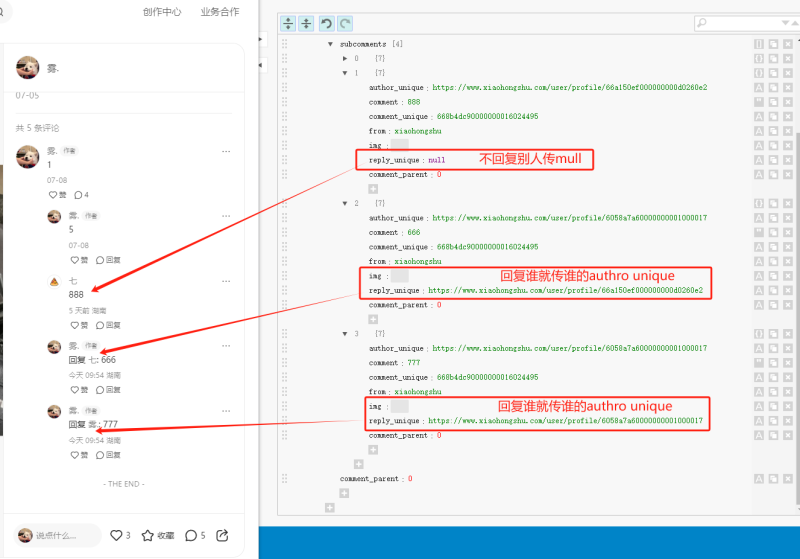
Task: Click the redo icon in JSON editor
Action: click(345, 23)
